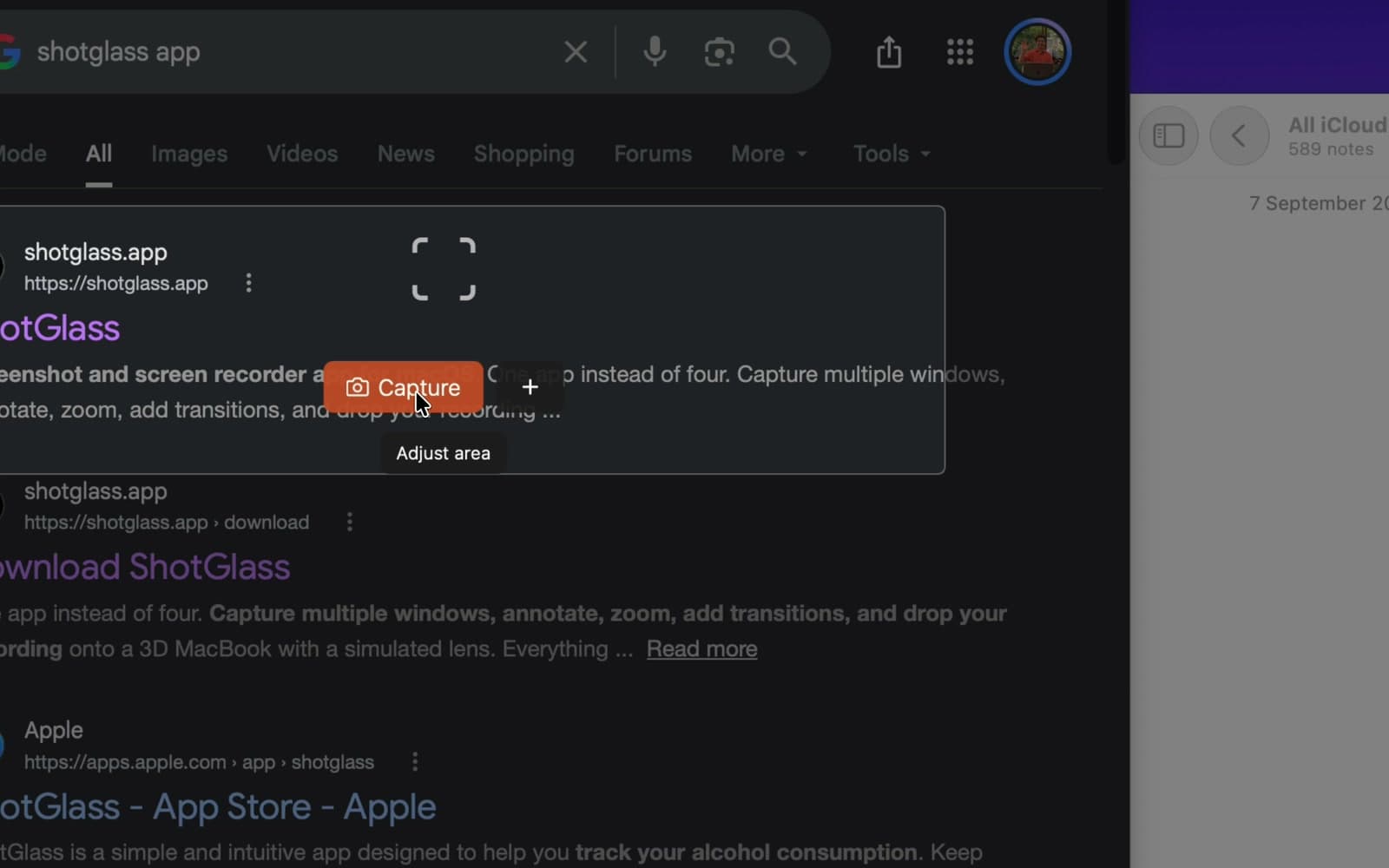Click the share icon beside the search bar
This screenshot has height=868, width=1389.
click(x=889, y=52)
